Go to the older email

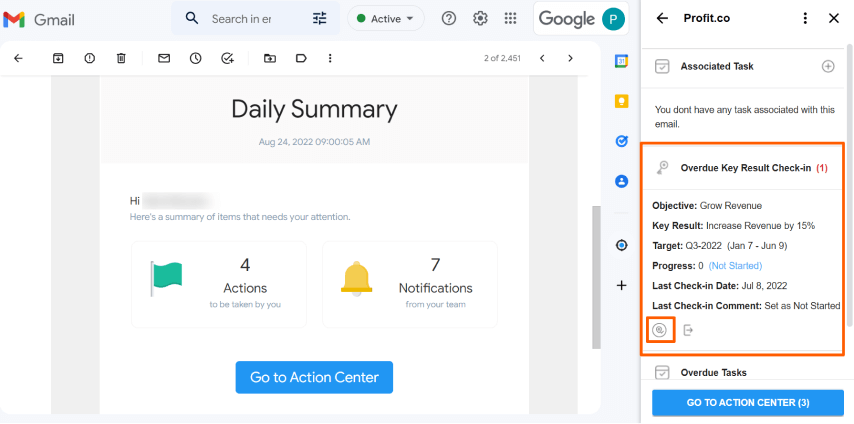(570, 58)
